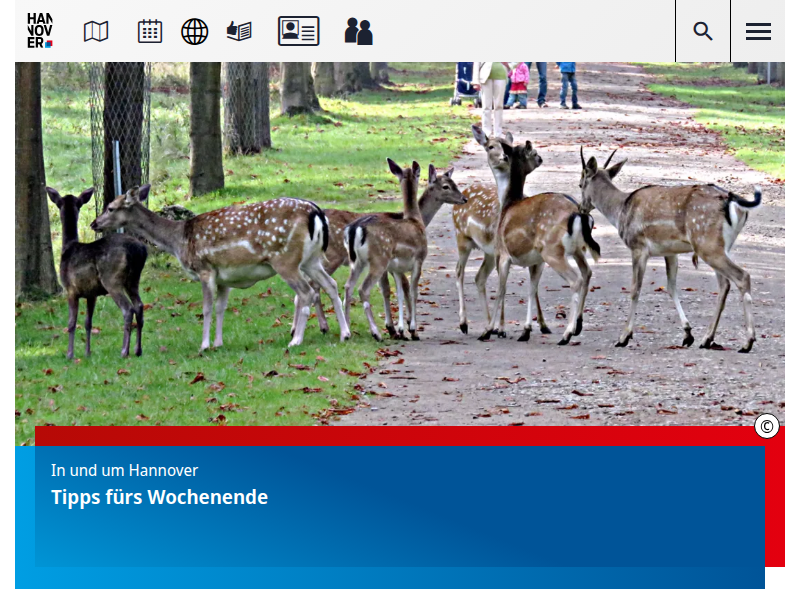Open the hamburger main menu
This screenshot has width=800, height=600.
point(758,31)
